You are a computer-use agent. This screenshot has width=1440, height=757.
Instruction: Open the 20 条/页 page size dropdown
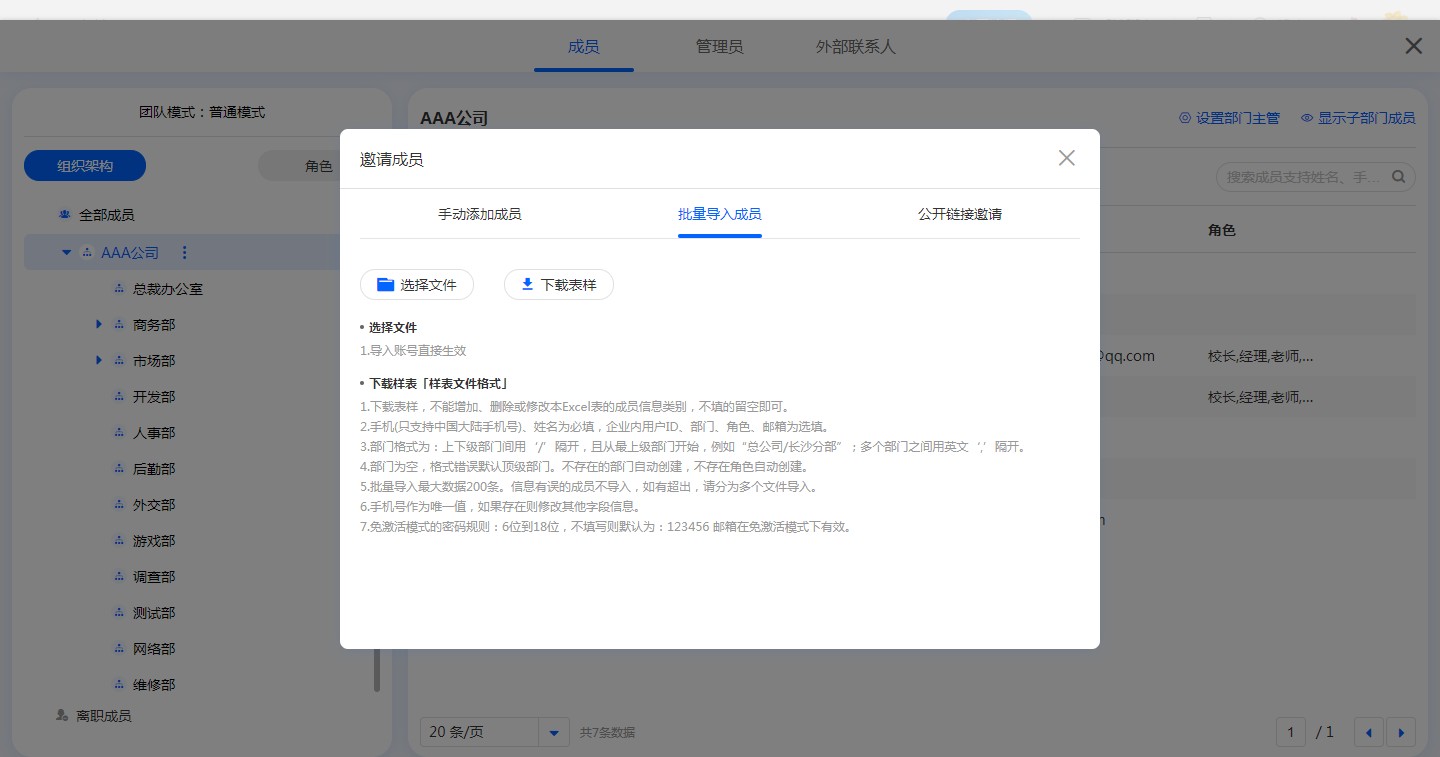point(553,732)
